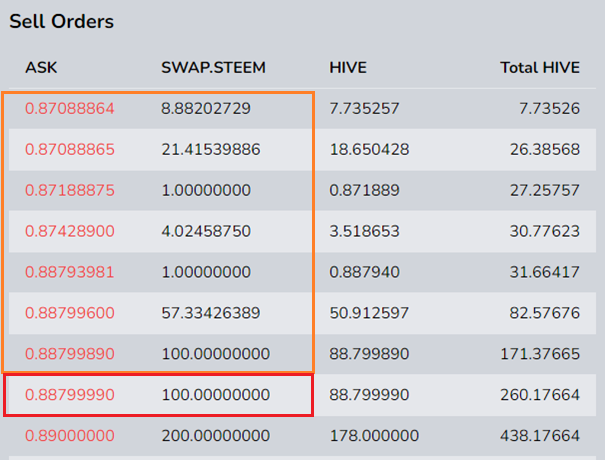Click the HIVE column header
This screenshot has height=460, width=605.
click(x=348, y=68)
